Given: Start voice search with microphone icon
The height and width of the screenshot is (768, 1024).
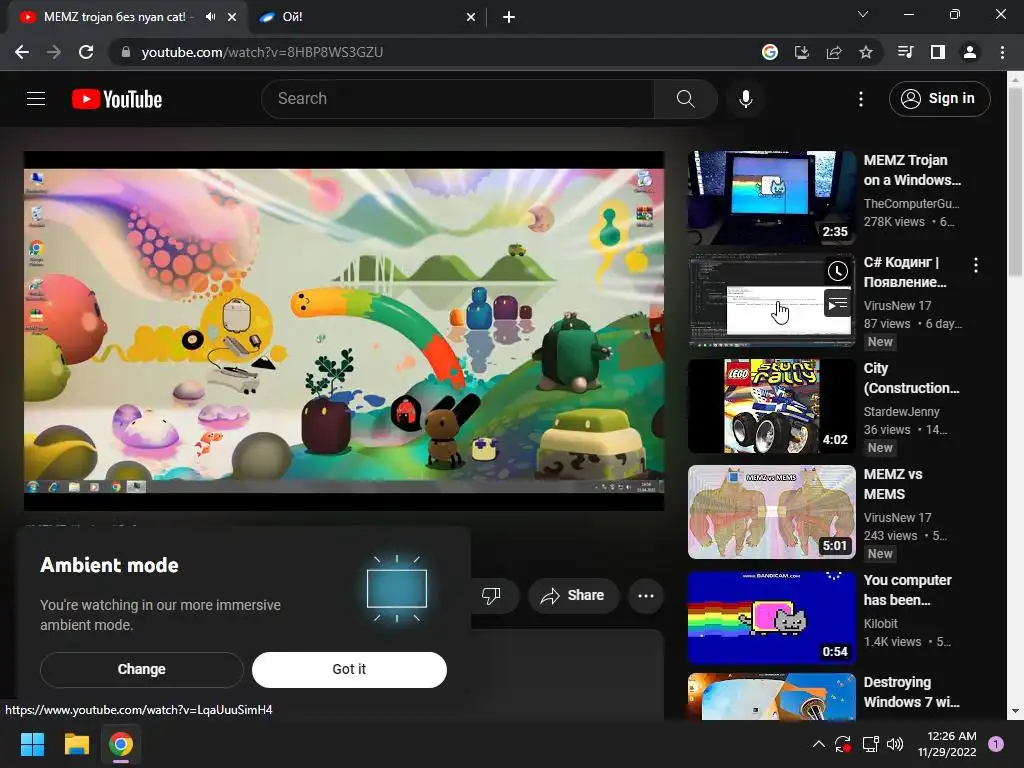Looking at the screenshot, I should pyautogui.click(x=745, y=99).
